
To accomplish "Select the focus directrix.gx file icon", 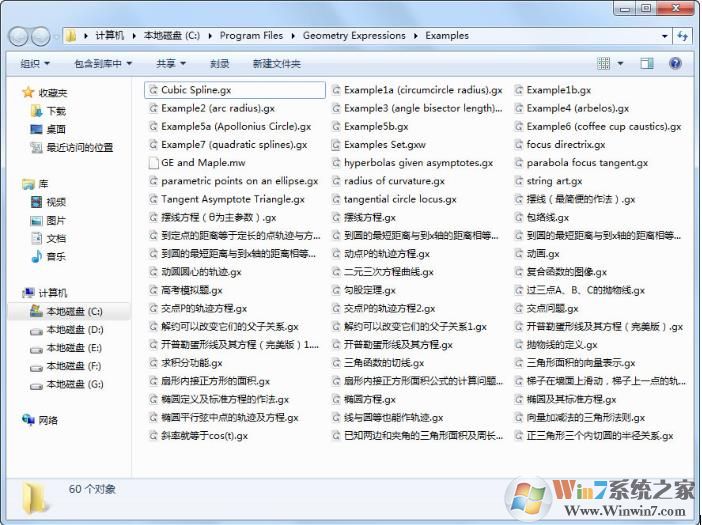I will (x=518, y=145).
